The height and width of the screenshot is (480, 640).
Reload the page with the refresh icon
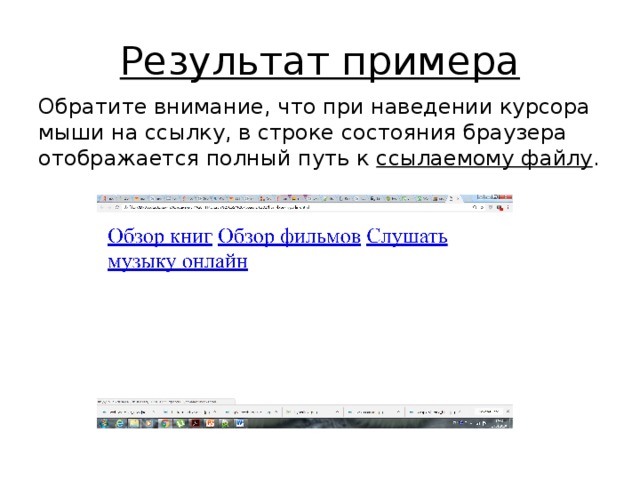tap(116, 207)
